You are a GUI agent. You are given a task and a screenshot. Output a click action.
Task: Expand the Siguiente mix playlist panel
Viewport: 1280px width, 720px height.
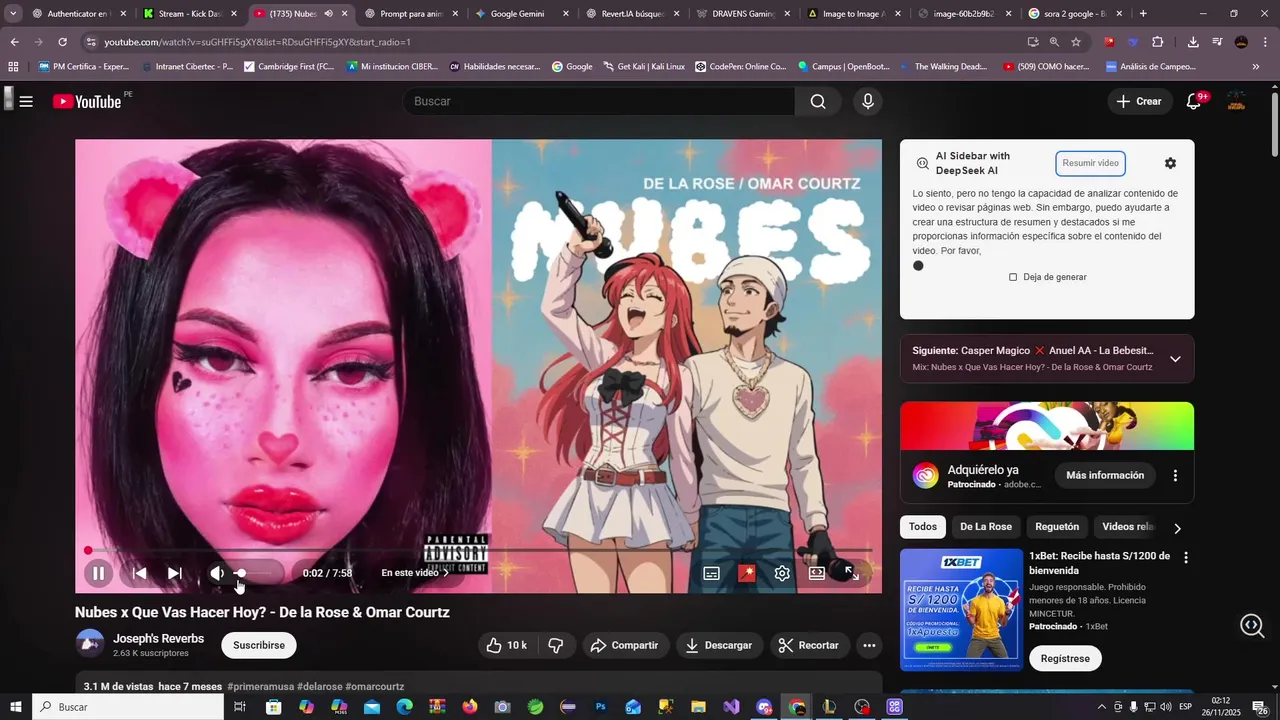1175,359
